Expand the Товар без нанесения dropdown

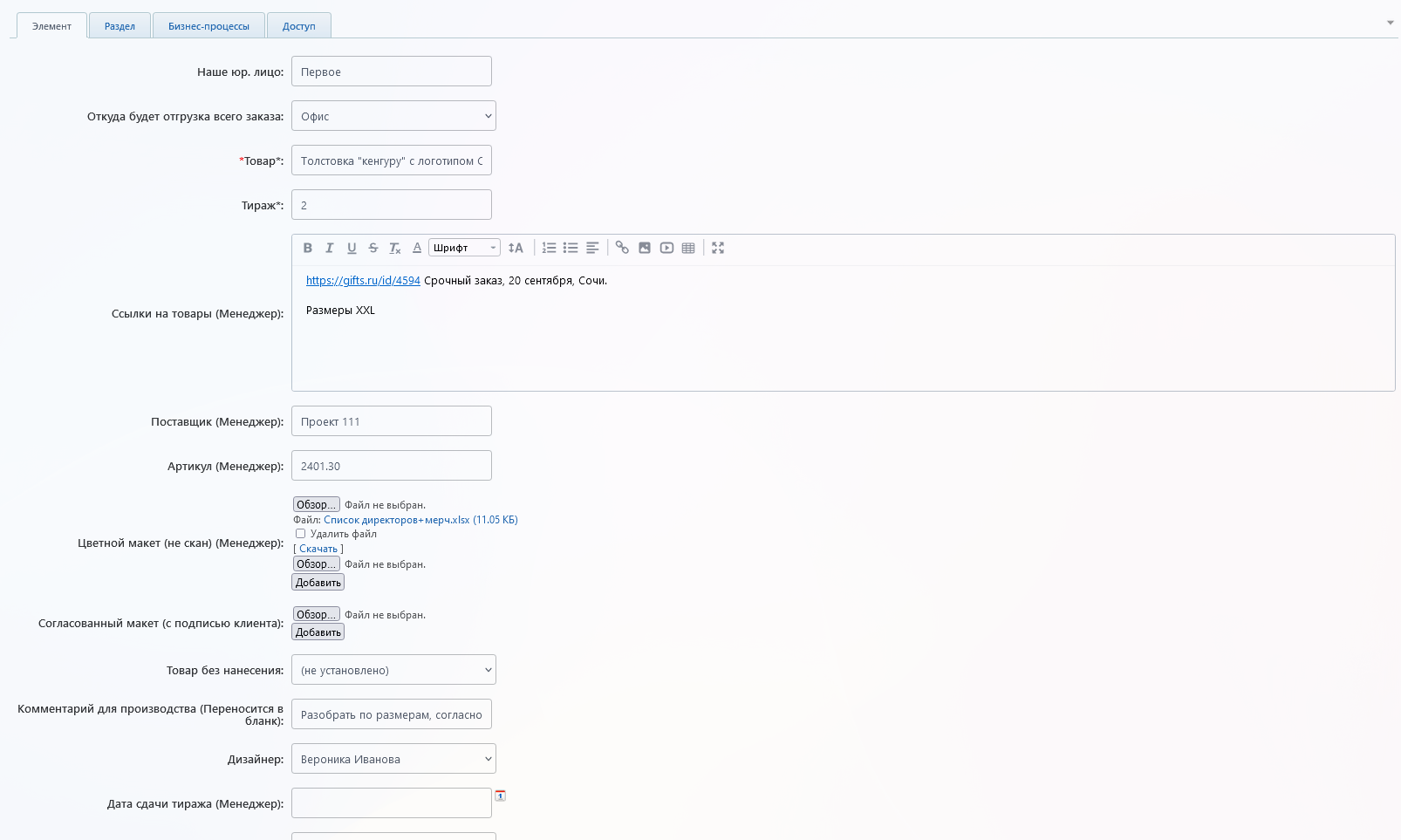(393, 670)
